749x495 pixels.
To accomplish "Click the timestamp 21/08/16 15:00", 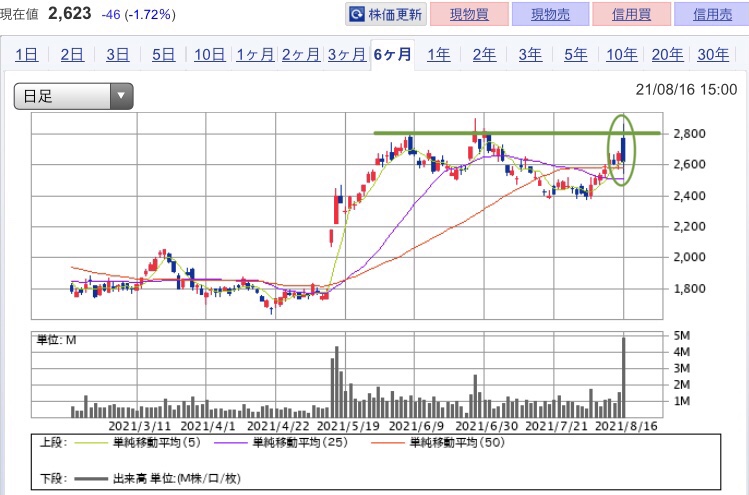I will click(686, 89).
